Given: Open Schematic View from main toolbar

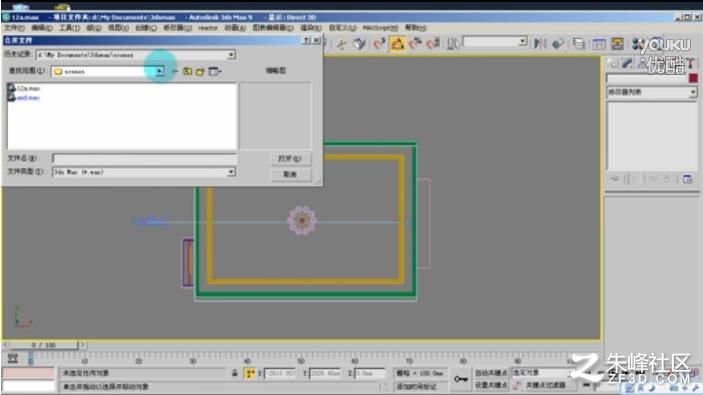Looking at the screenshot, I should pyautogui.click(x=618, y=43).
